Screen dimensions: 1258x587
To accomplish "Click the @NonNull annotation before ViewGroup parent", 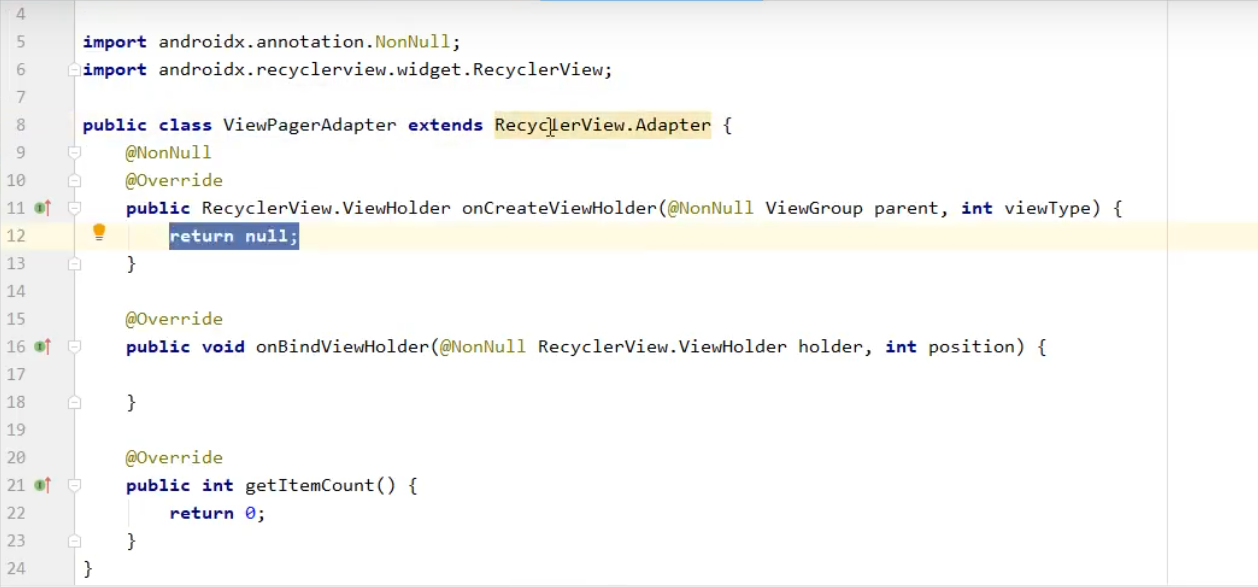I will [x=711, y=208].
